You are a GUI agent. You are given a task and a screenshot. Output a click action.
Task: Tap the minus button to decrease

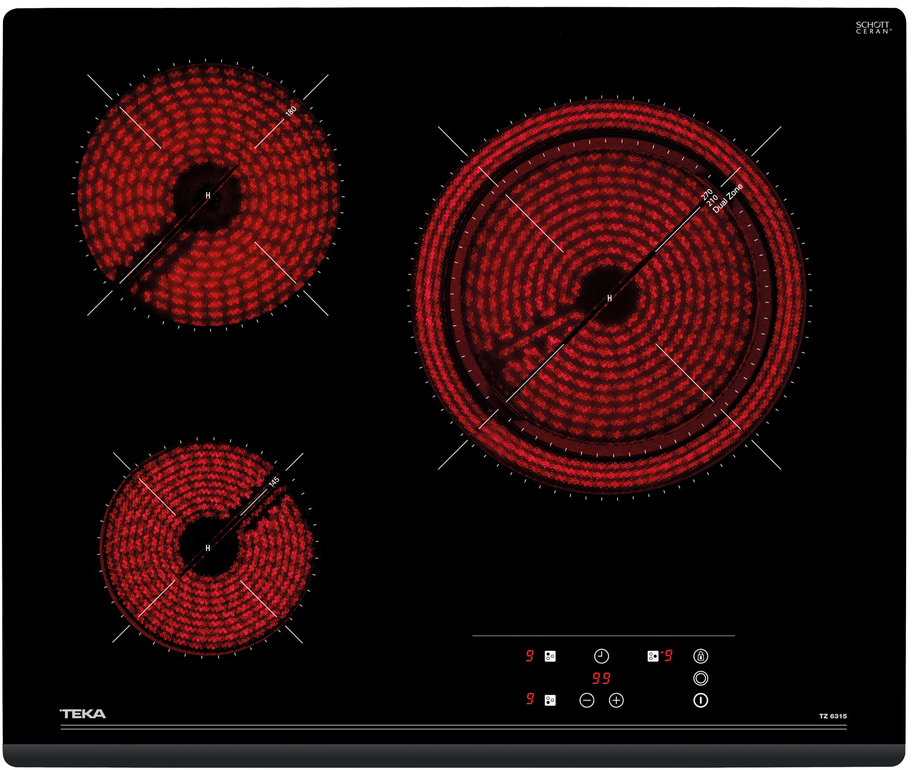click(586, 700)
